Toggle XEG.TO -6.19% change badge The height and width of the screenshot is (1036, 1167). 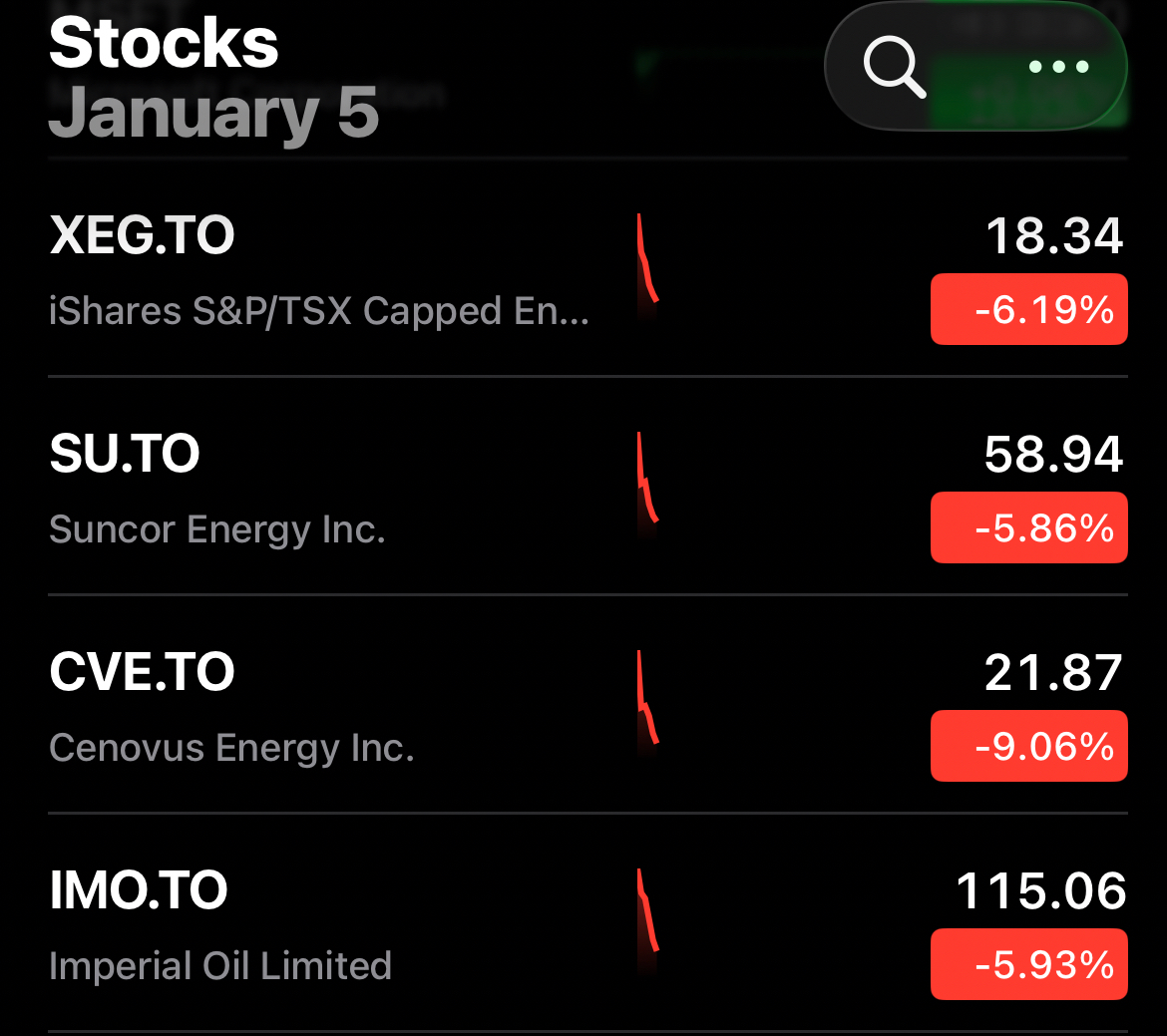click(x=1028, y=310)
